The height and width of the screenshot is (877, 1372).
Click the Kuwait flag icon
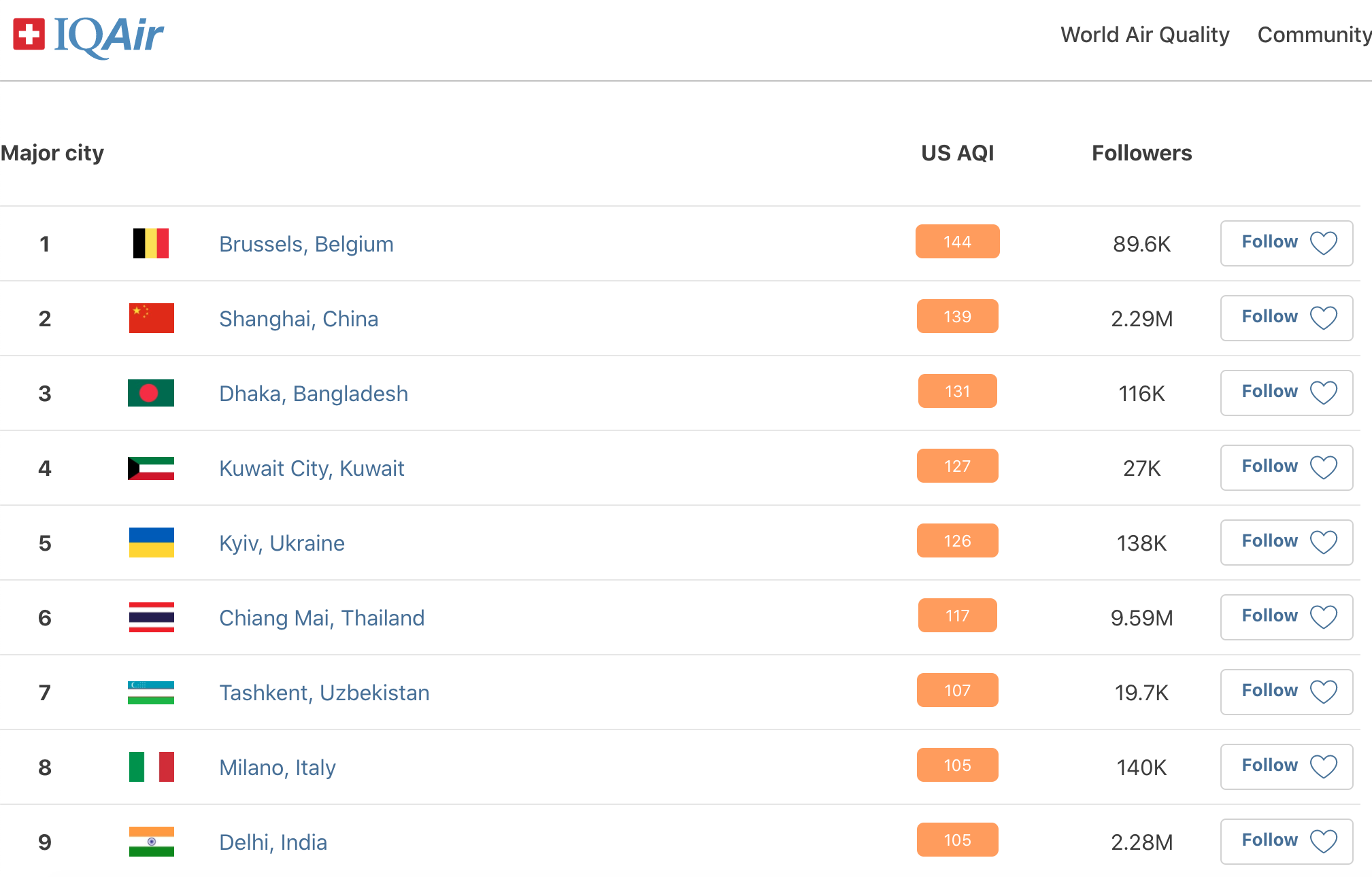click(x=151, y=468)
